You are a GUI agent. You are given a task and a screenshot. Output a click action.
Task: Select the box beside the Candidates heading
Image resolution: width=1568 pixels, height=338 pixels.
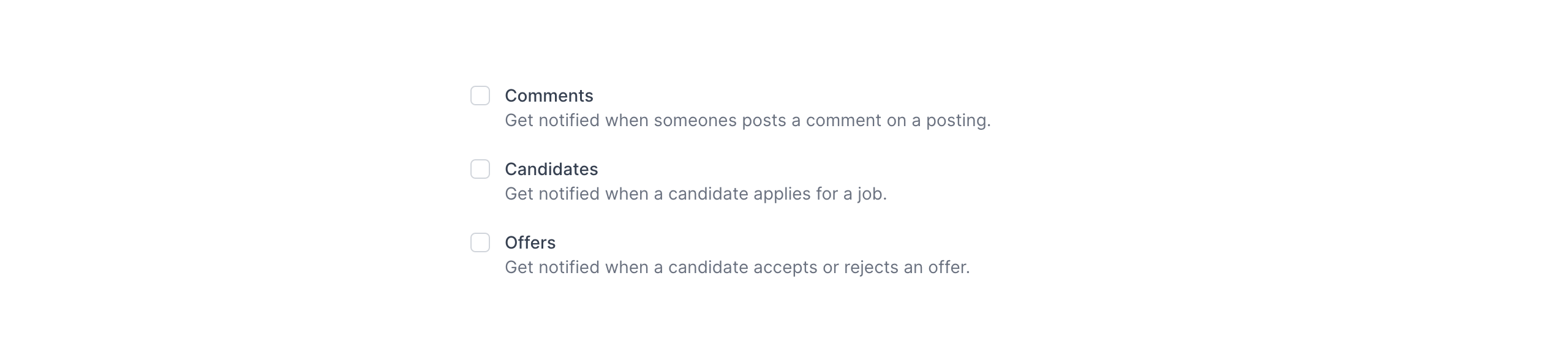480,169
